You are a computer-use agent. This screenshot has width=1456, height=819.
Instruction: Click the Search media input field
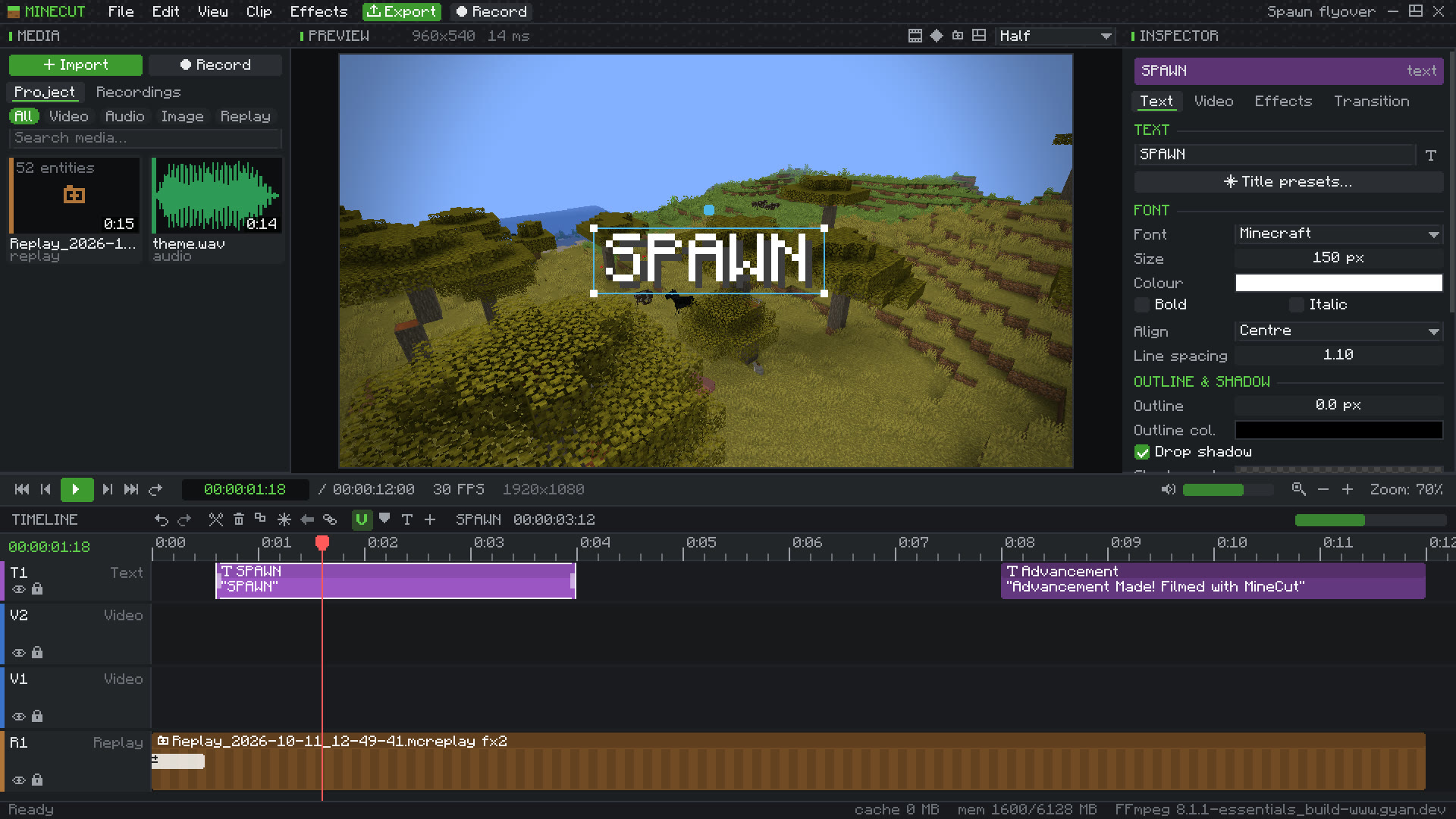pyautogui.click(x=146, y=138)
